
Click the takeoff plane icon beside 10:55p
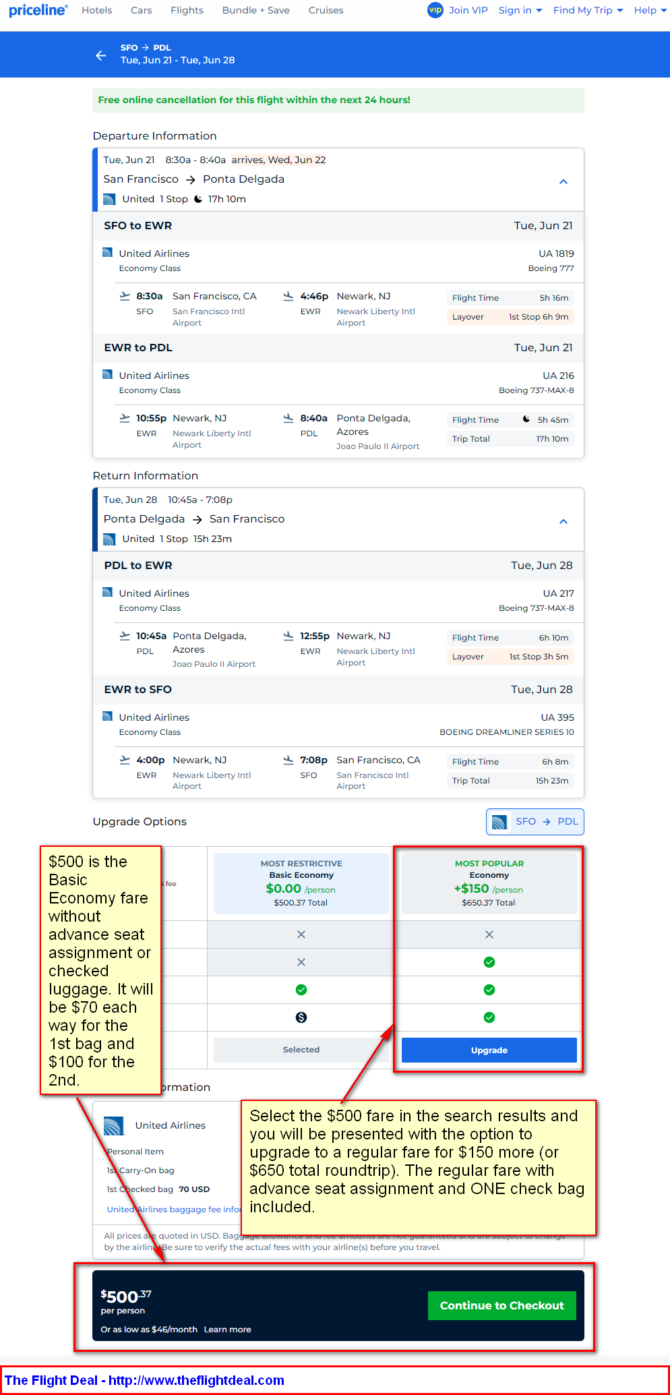pos(125,418)
